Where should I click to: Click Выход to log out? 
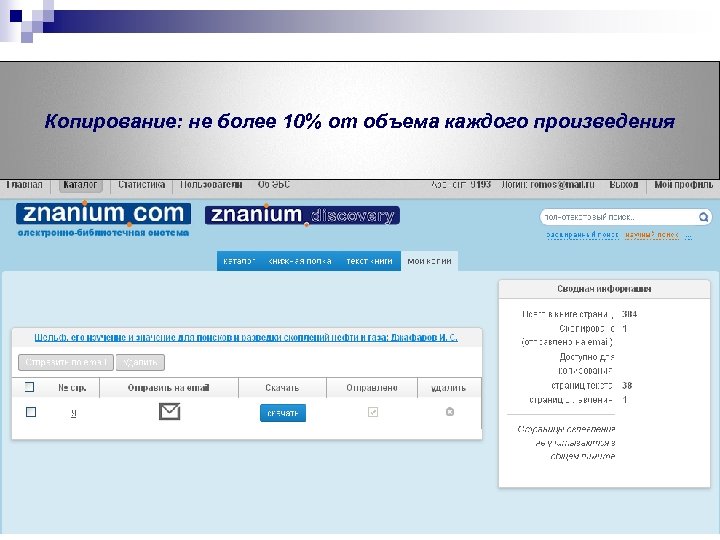[x=624, y=185]
